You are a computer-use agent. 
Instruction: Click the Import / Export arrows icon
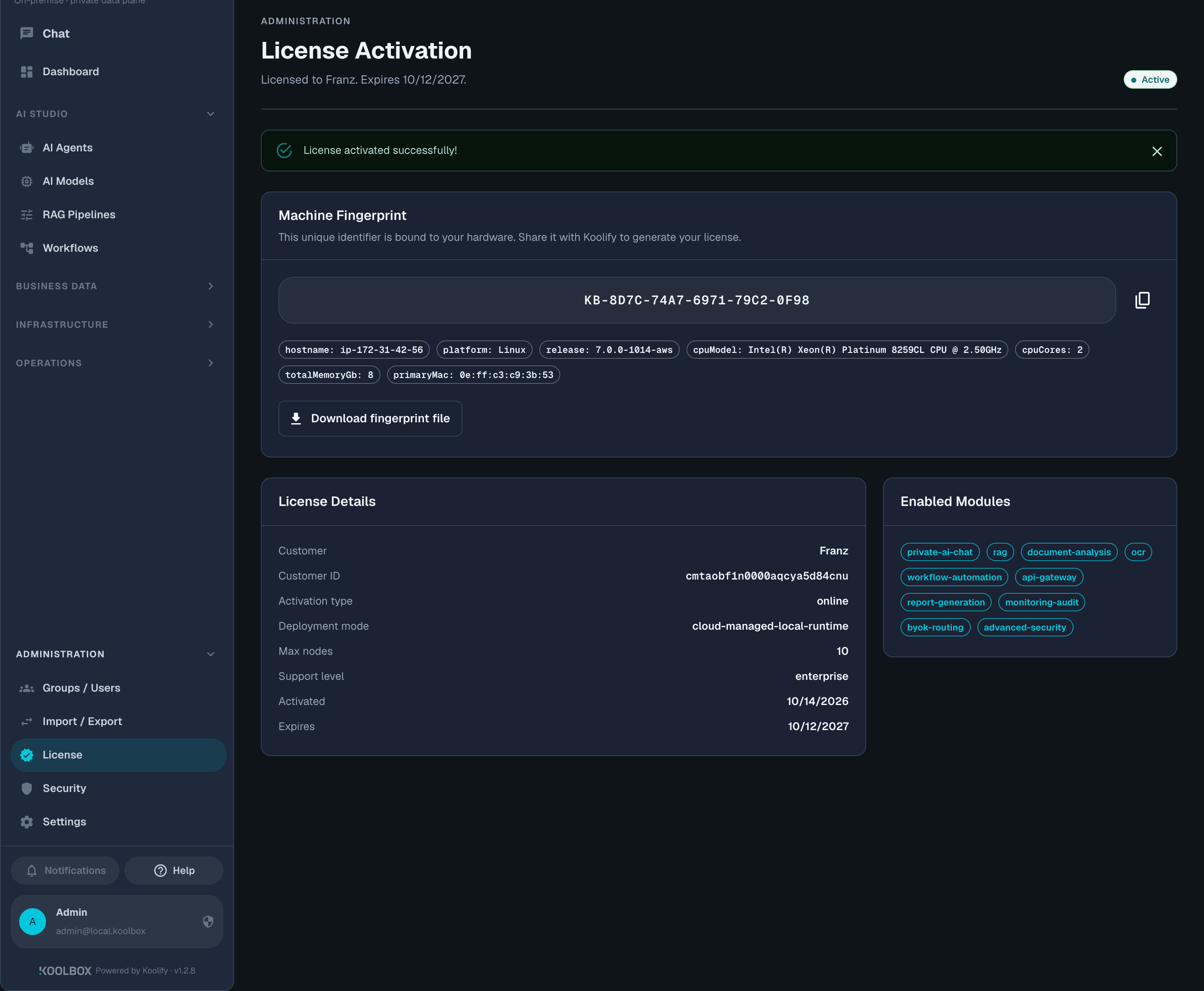pyautogui.click(x=26, y=722)
